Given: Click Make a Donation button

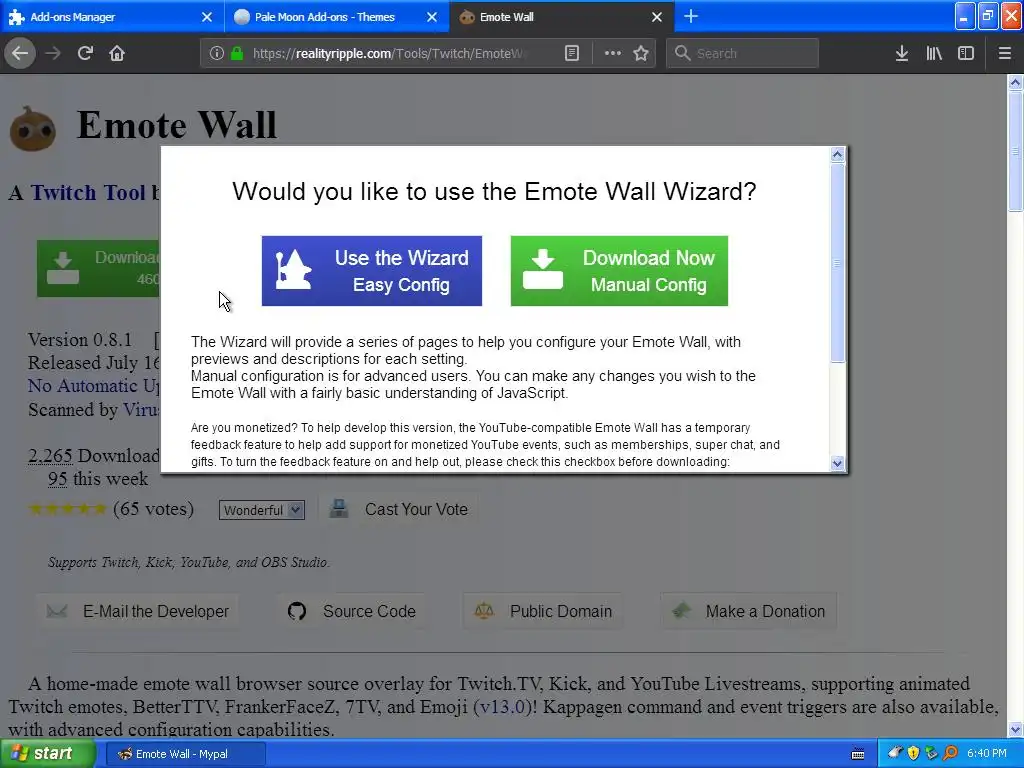Looking at the screenshot, I should (748, 611).
